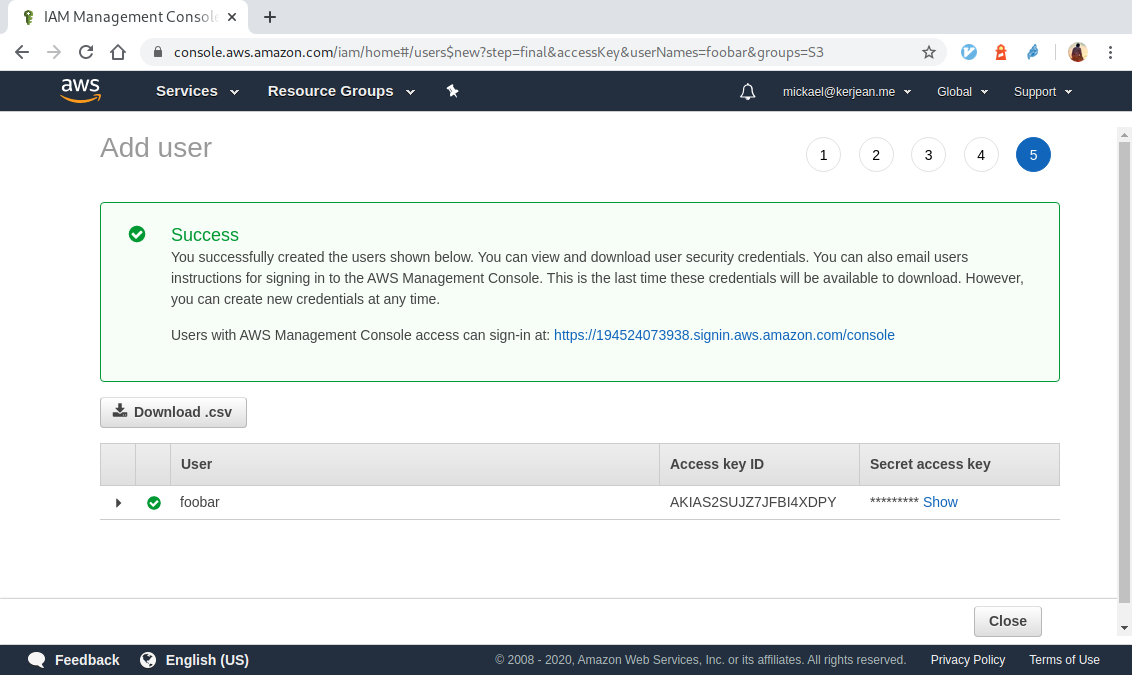Image resolution: width=1132 pixels, height=675 pixels.
Task: Show the secret access key
Action: pyautogui.click(x=940, y=502)
